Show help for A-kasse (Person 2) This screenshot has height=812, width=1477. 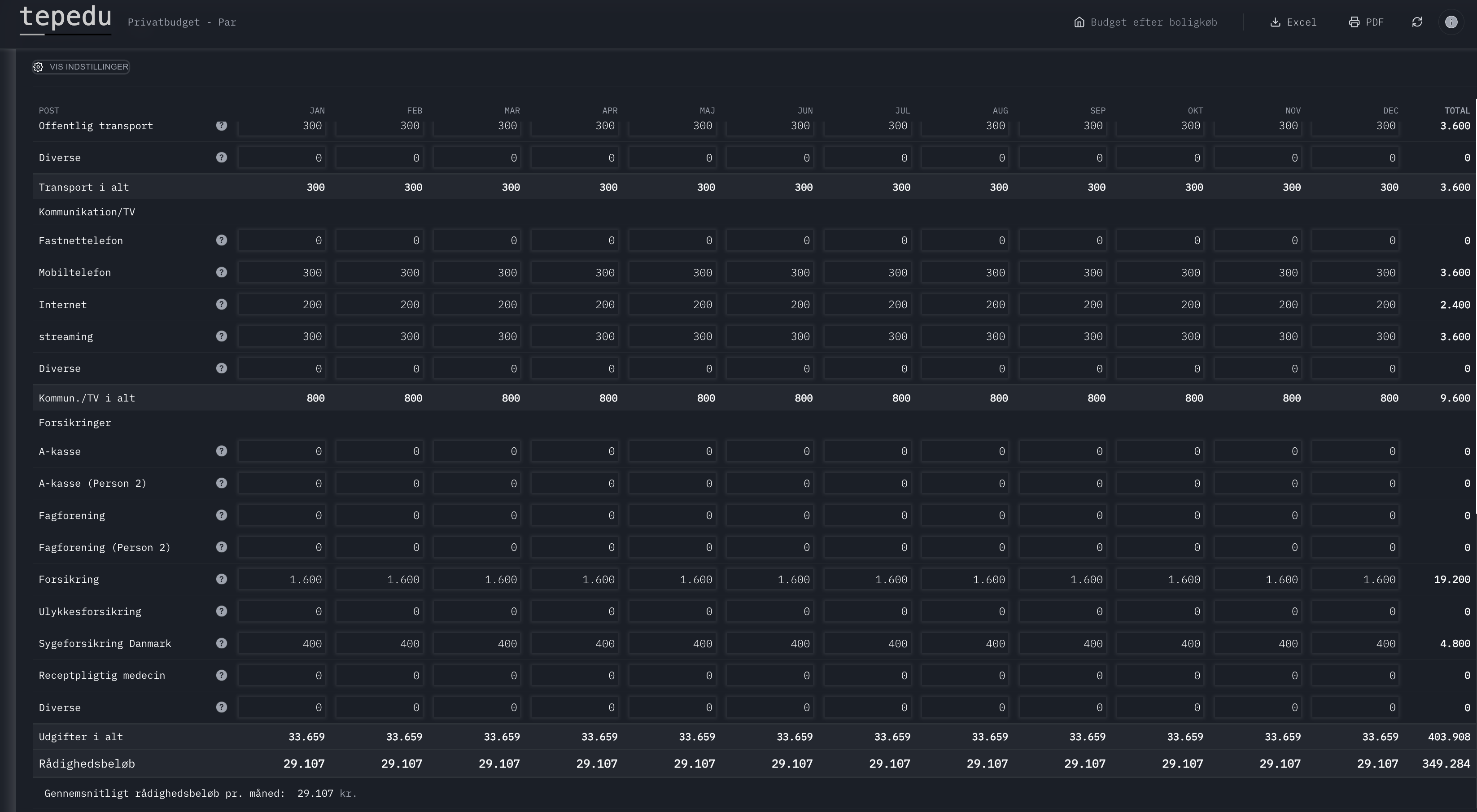point(221,484)
